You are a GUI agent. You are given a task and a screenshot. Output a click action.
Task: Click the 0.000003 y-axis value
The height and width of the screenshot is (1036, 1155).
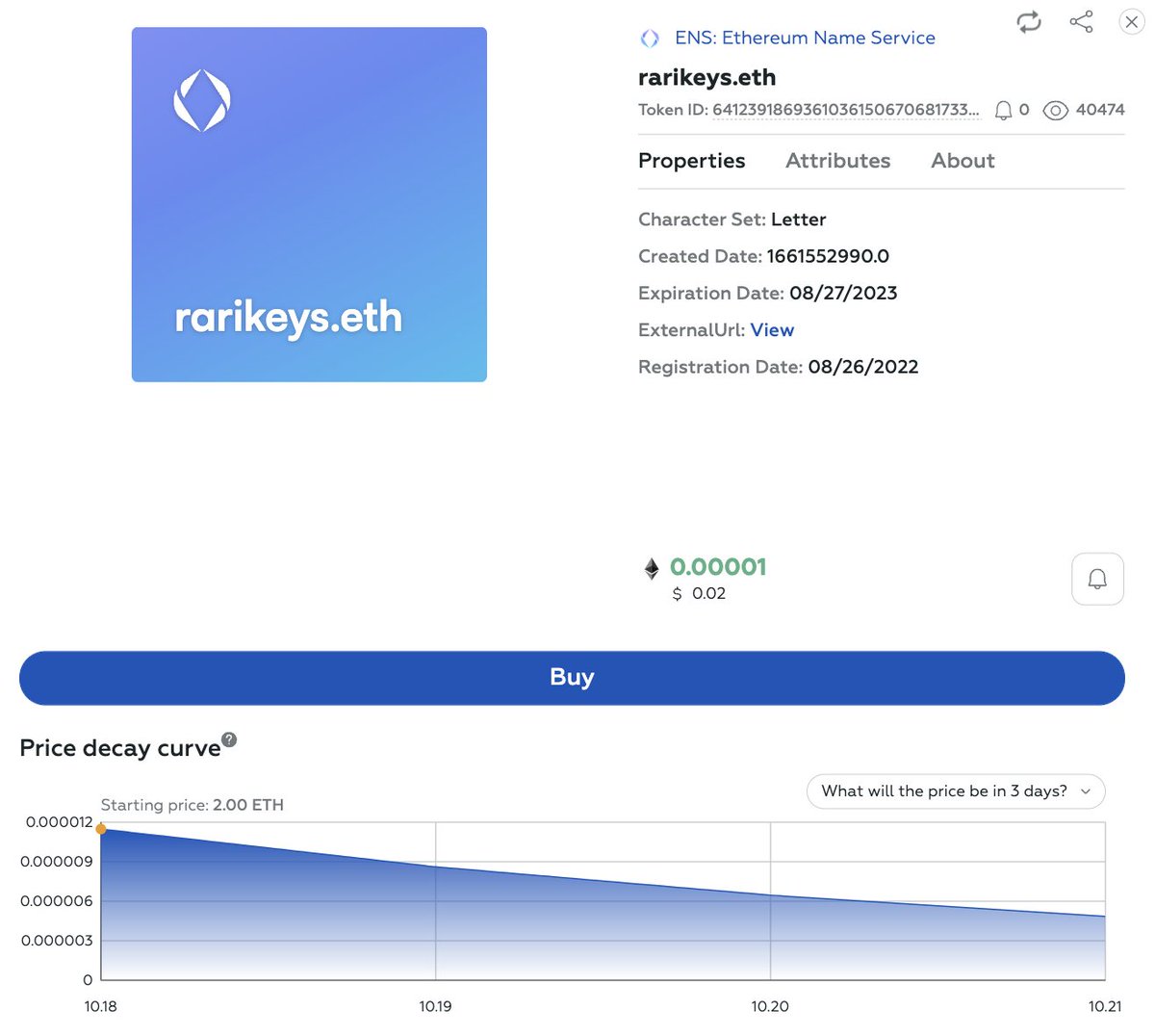pyautogui.click(x=57, y=941)
